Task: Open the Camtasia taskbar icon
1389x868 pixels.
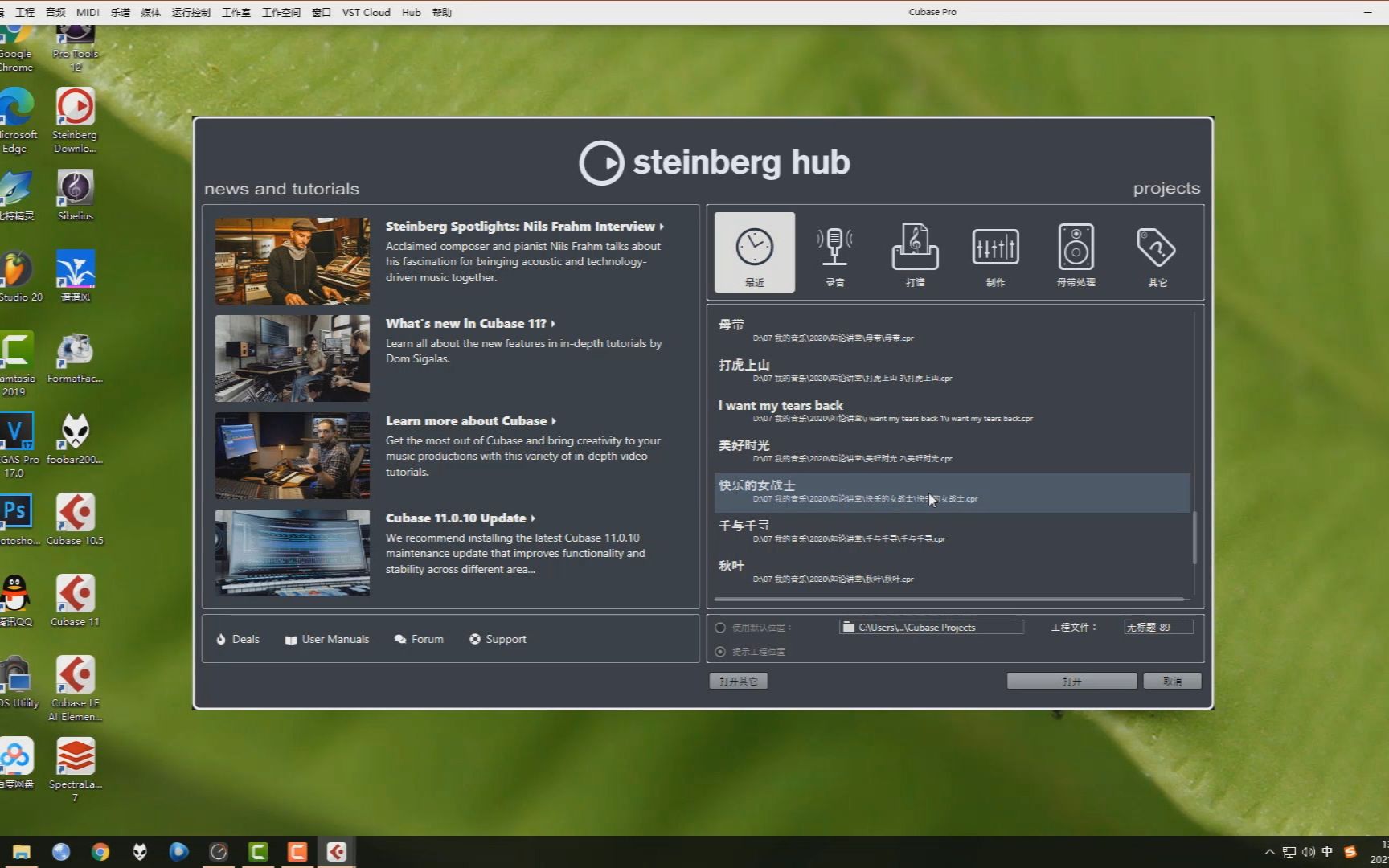Action: [x=258, y=852]
